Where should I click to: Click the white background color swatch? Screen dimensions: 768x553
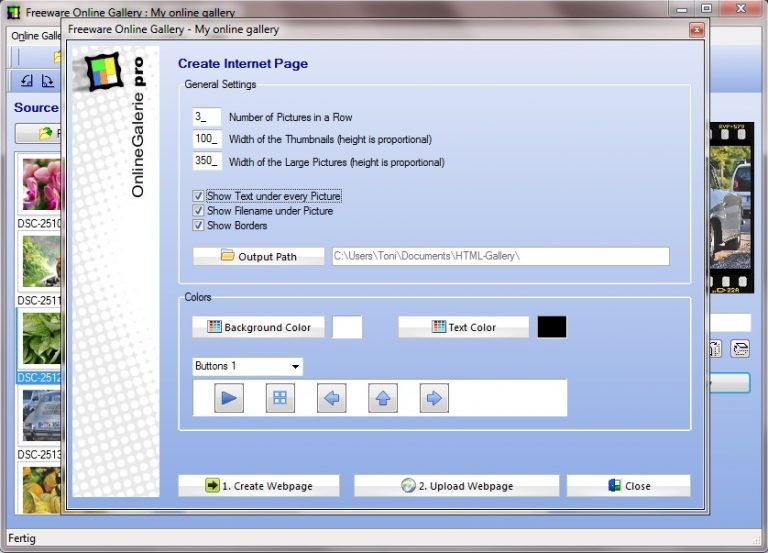[347, 327]
